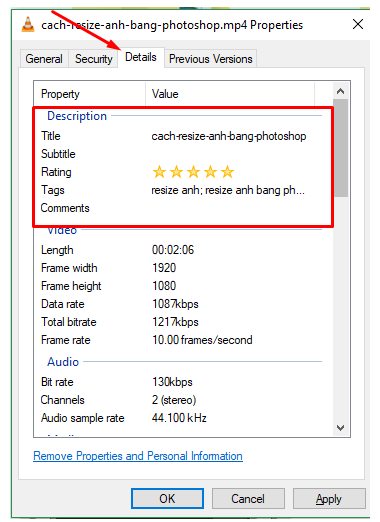The width and height of the screenshot is (380, 522).
Task: Click Frame height value 1080
Action: click(x=164, y=286)
